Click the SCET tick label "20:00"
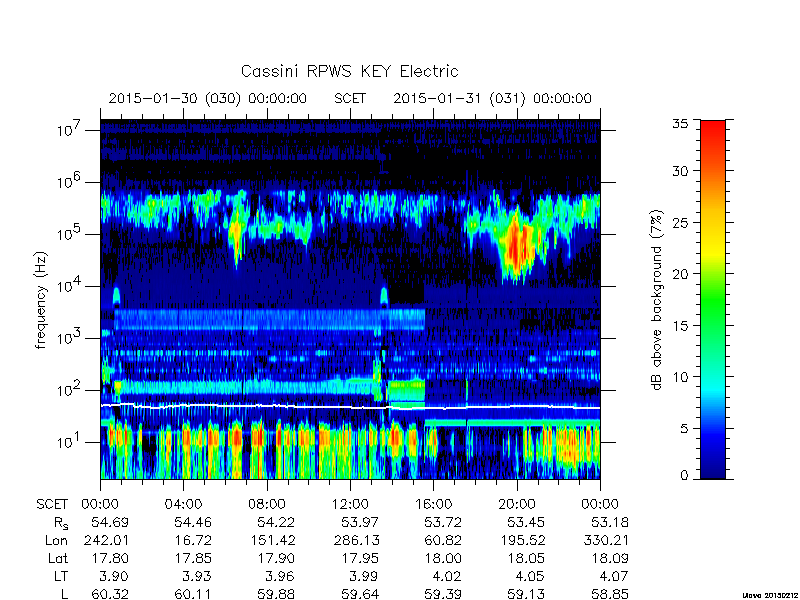The width and height of the screenshot is (800, 600). 516,504
